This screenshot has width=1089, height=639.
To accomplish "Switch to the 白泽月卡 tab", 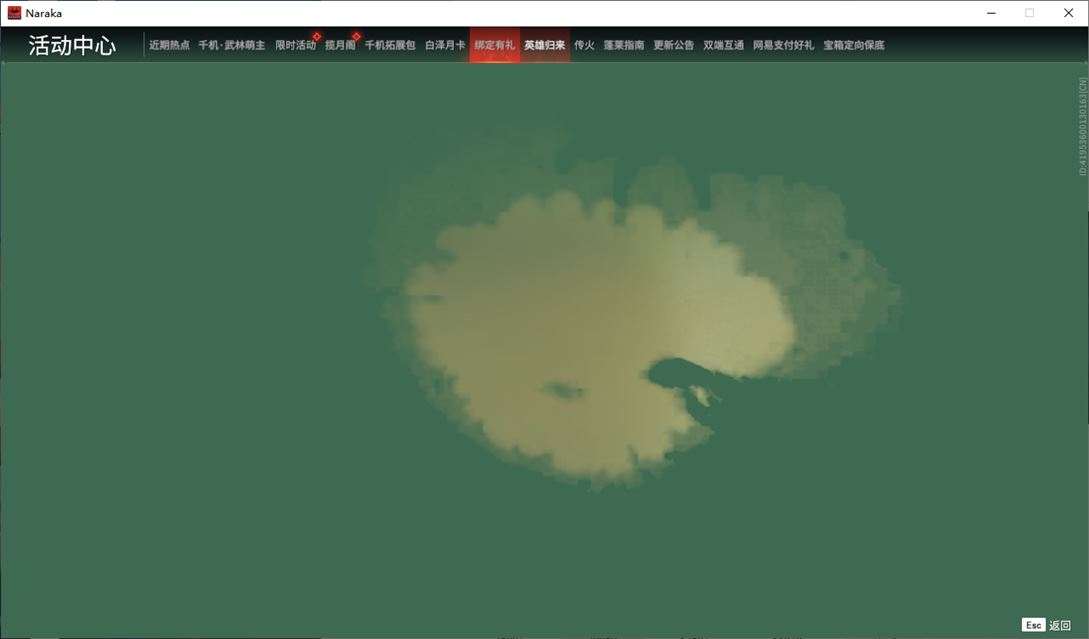I will 445,45.
